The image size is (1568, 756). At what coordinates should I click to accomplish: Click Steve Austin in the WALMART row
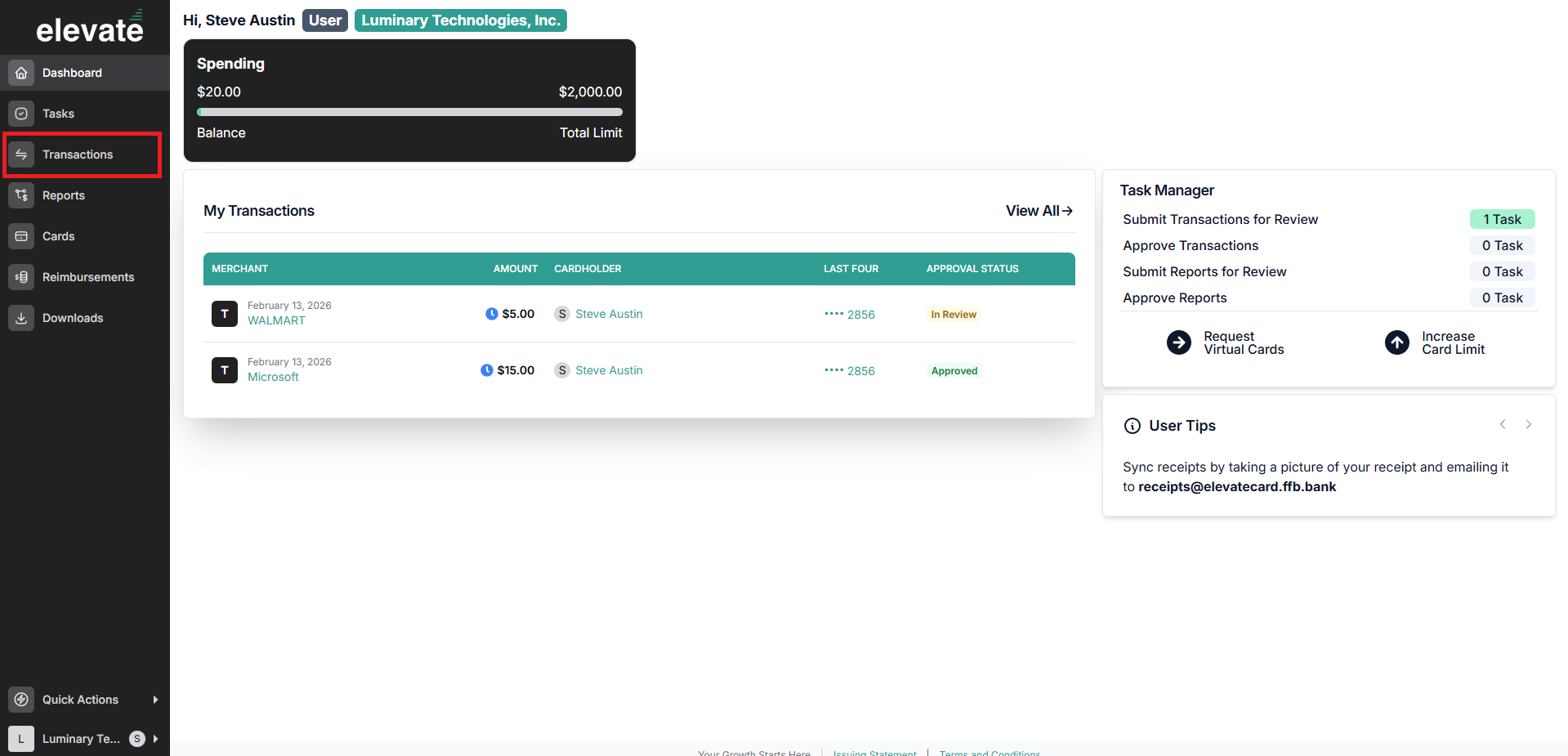[x=609, y=314]
